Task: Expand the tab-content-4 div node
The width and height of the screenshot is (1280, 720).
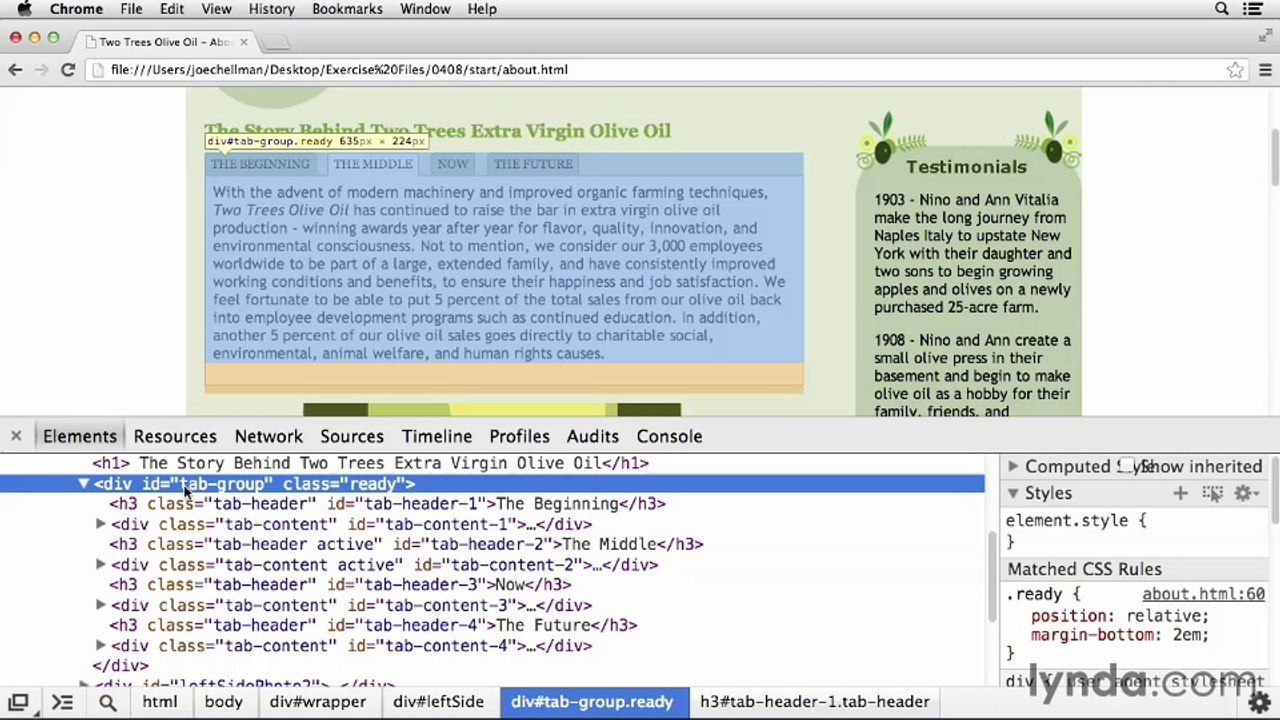Action: click(x=100, y=645)
